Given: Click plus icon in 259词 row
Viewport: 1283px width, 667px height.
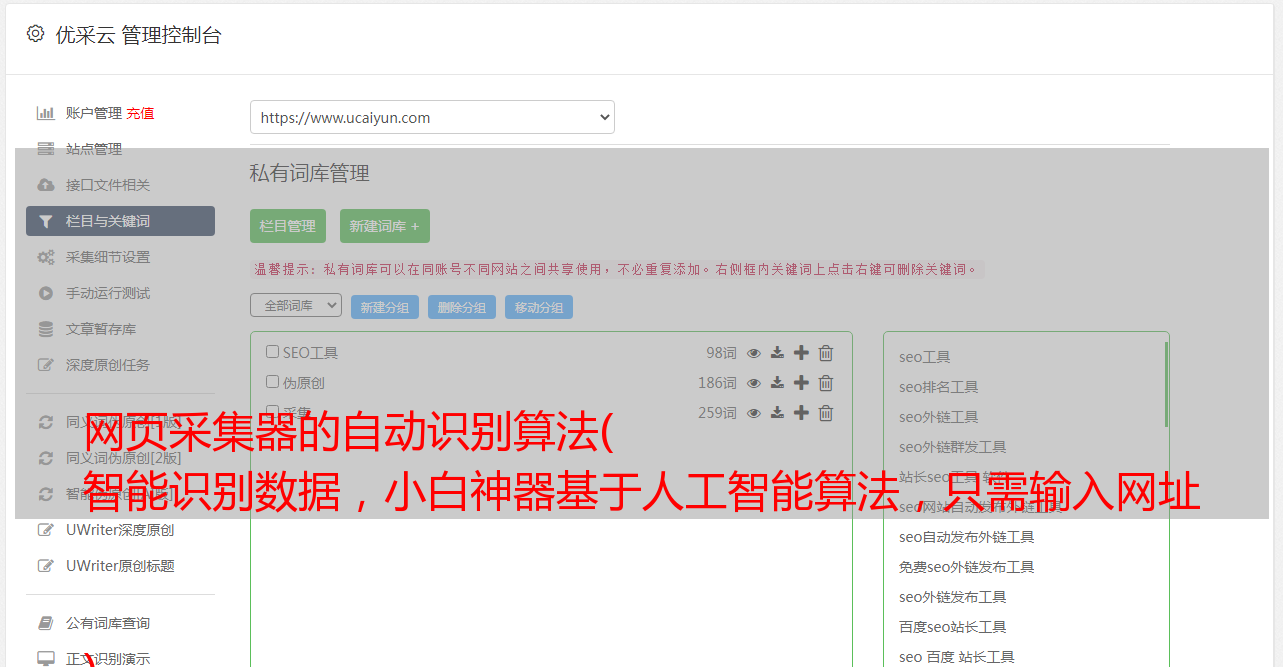Looking at the screenshot, I should point(801,413).
